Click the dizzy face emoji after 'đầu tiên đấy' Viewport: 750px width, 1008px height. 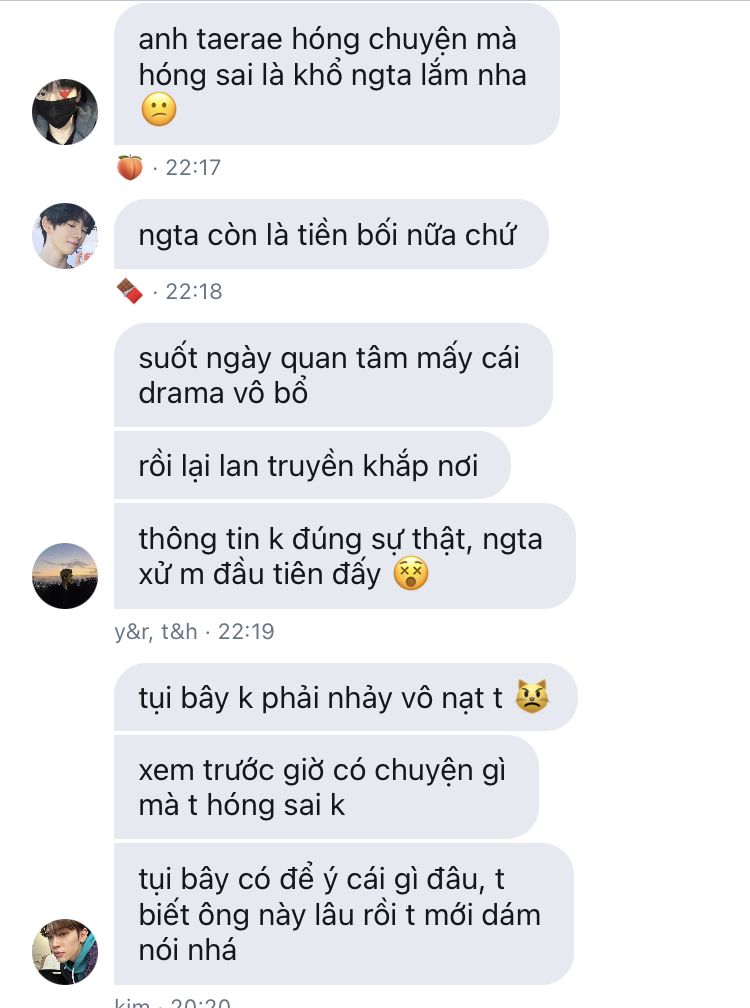click(411, 574)
